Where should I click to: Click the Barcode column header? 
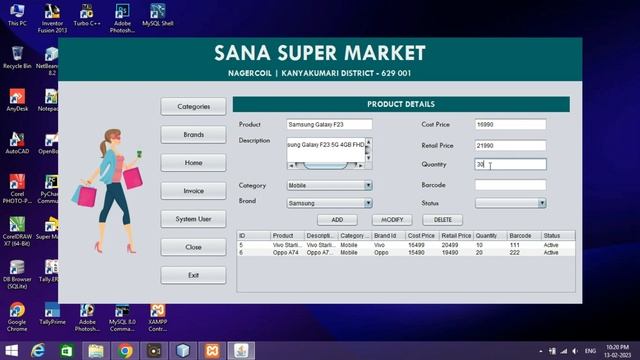(x=524, y=236)
